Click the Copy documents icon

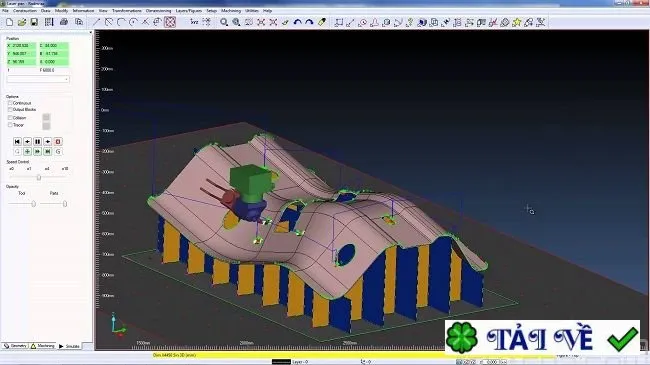(x=79, y=22)
